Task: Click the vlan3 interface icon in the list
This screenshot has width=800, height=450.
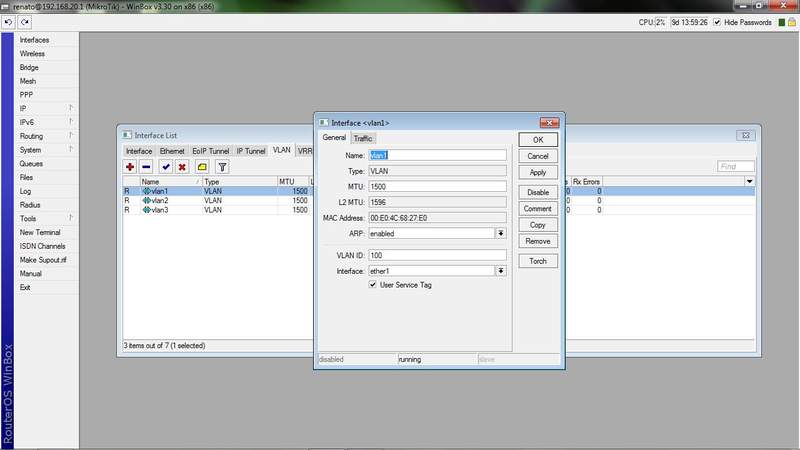Action: click(146, 210)
